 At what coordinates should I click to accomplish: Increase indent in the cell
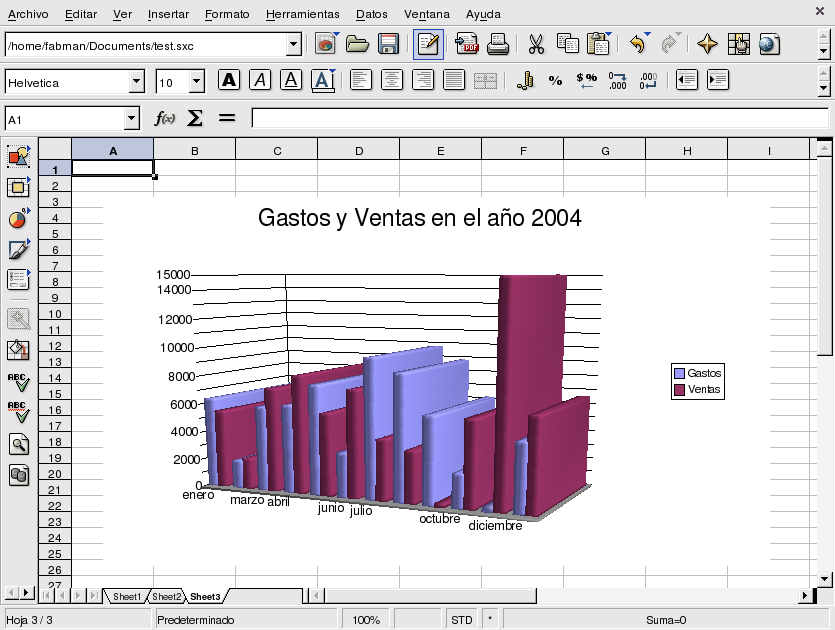coord(717,80)
